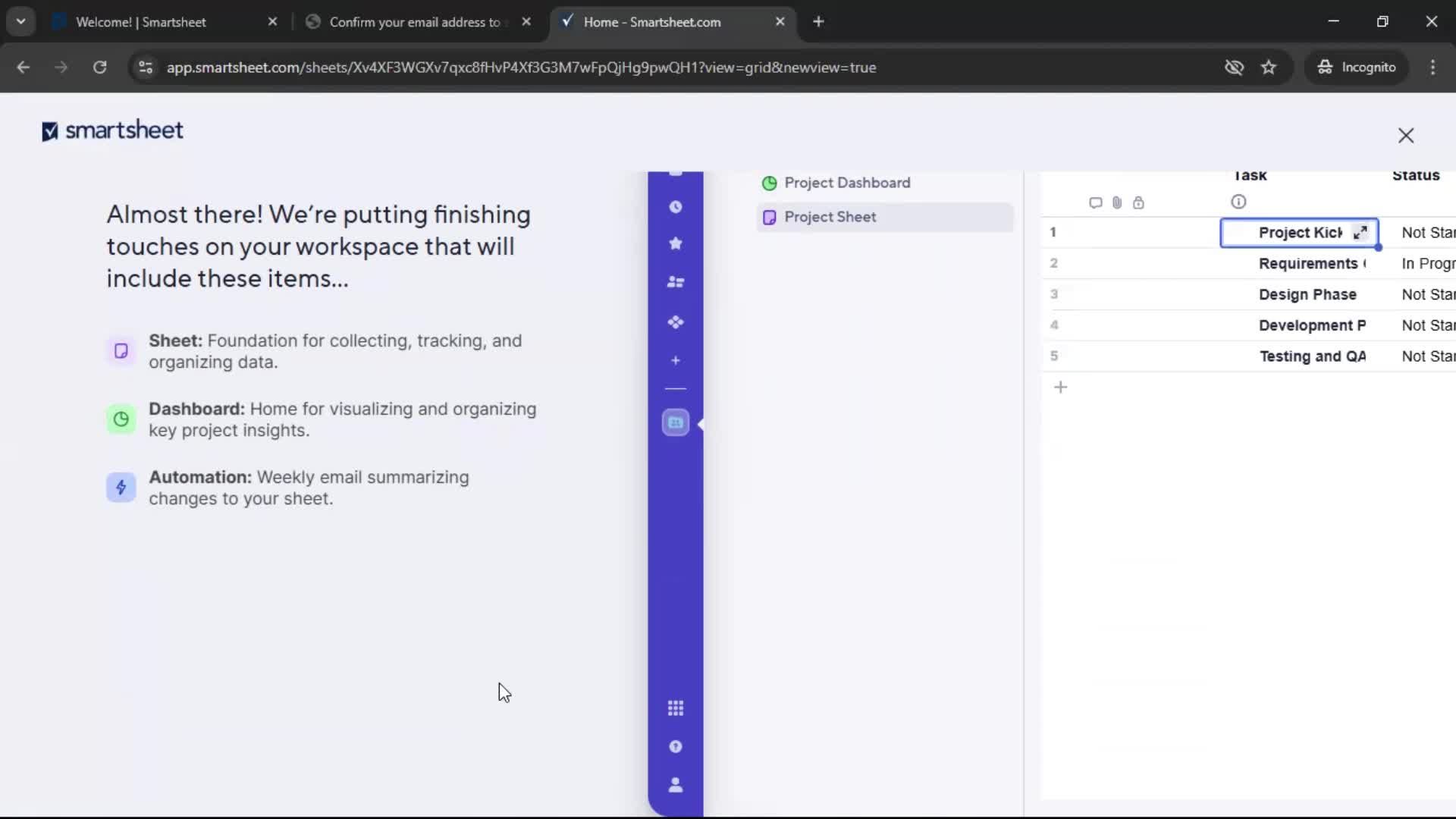Collapse the workspace welcome overlay with X
This screenshot has height=819, width=1456.
[x=1406, y=135]
